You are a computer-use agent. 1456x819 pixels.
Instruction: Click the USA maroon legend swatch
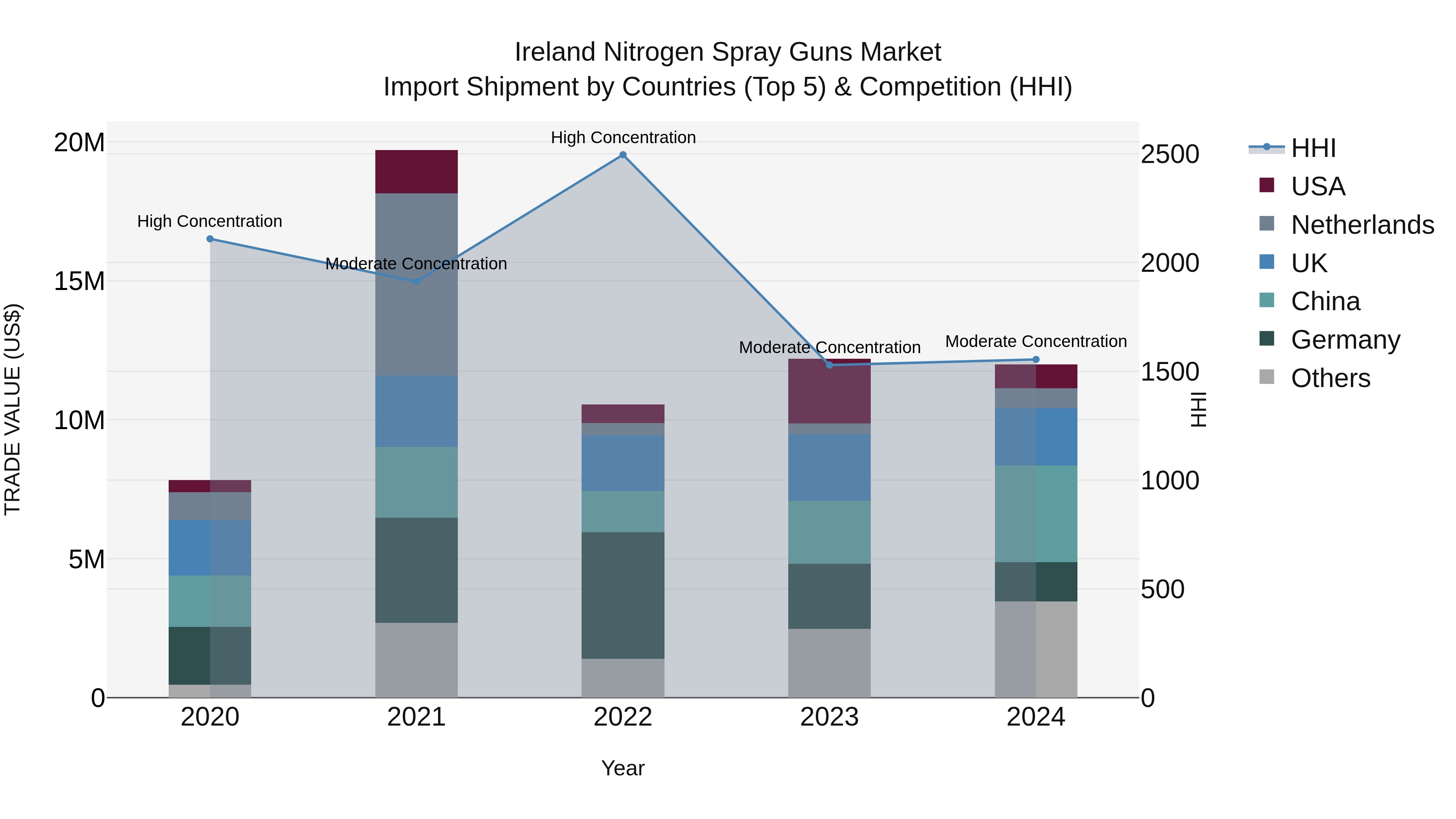[x=1267, y=185]
